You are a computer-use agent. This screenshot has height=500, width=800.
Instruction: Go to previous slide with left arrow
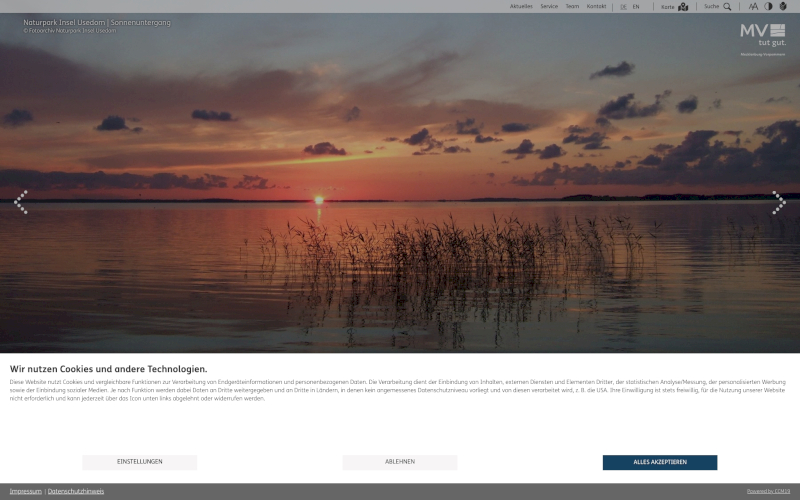(20, 203)
